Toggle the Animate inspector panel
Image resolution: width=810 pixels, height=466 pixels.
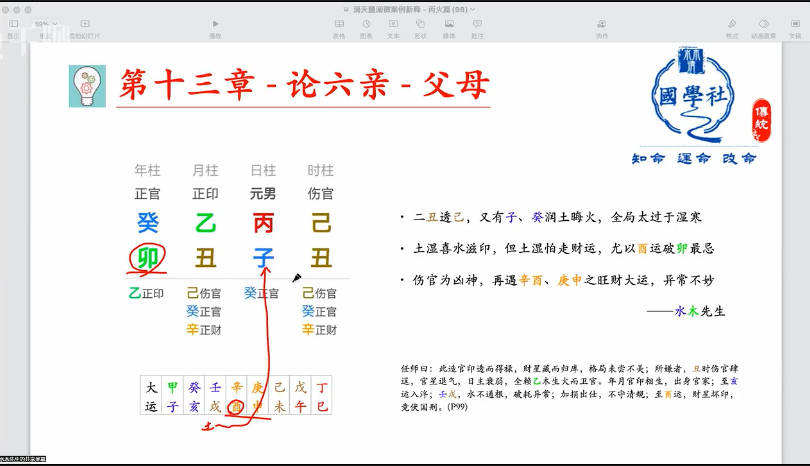pos(764,23)
